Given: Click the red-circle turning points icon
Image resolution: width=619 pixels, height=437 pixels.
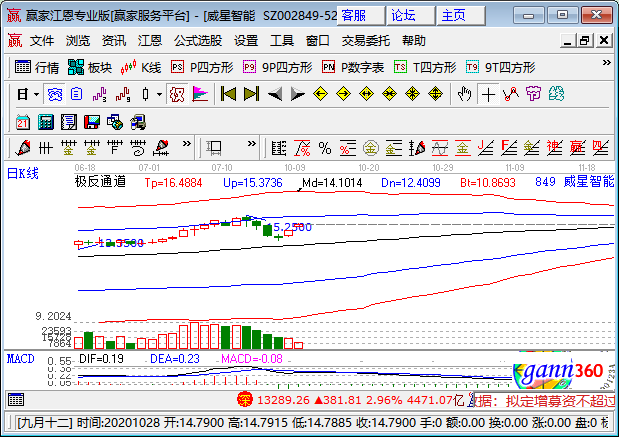Looking at the screenshot, I should 511,94.
